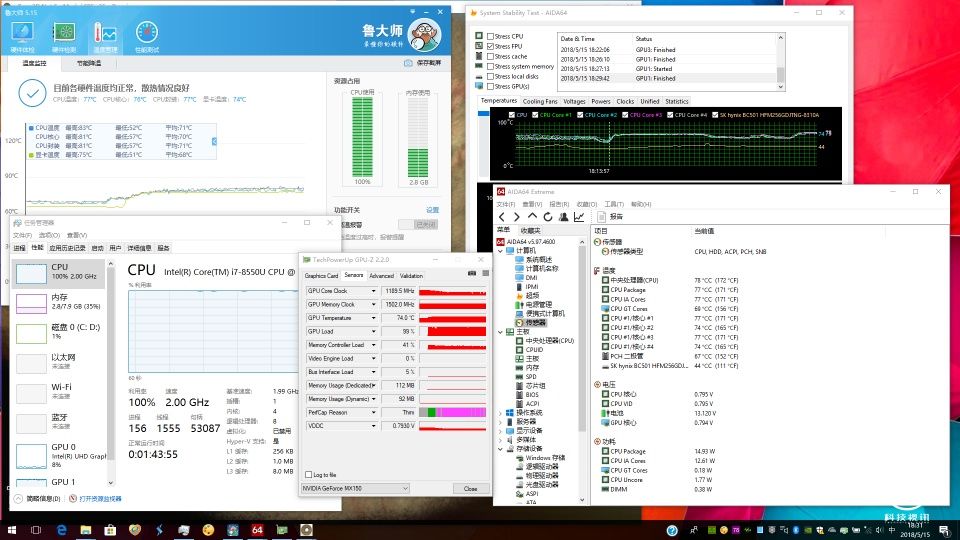Enable the Stress cache checkbox
The height and width of the screenshot is (540, 960).
tap(490, 56)
